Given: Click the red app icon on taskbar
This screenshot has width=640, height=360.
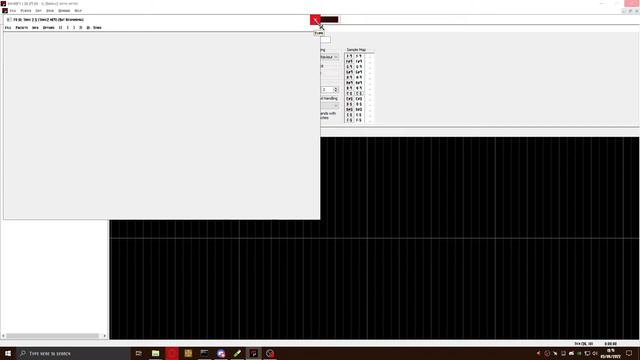Looking at the screenshot, I should [x=172, y=353].
